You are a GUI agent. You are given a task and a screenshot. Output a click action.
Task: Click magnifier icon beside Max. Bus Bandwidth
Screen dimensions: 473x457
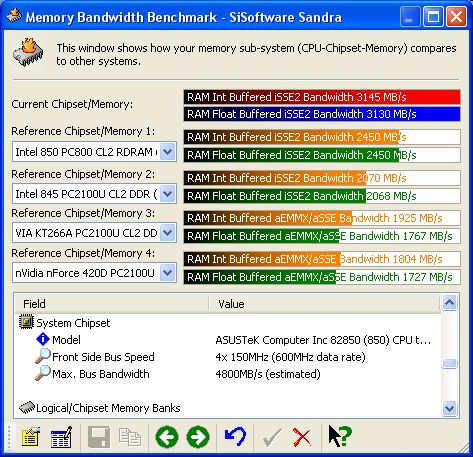tap(43, 373)
